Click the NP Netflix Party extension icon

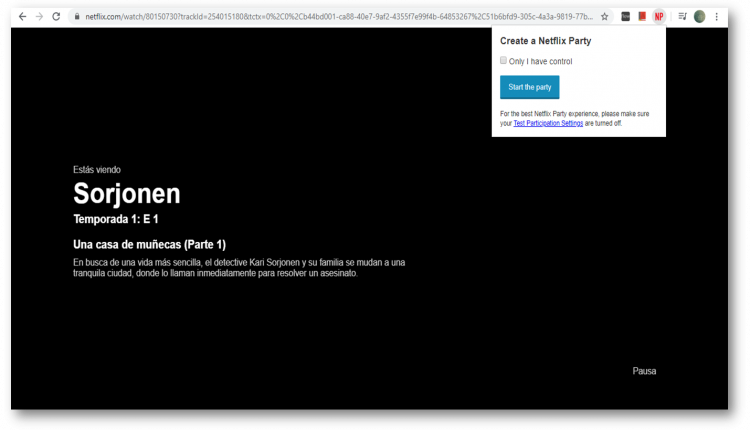coord(659,17)
